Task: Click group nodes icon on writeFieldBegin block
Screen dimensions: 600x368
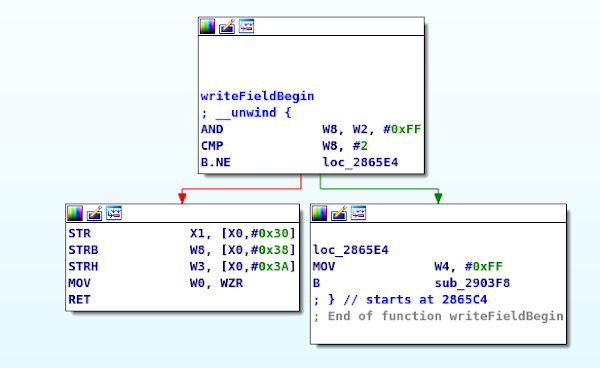Action: point(246,26)
